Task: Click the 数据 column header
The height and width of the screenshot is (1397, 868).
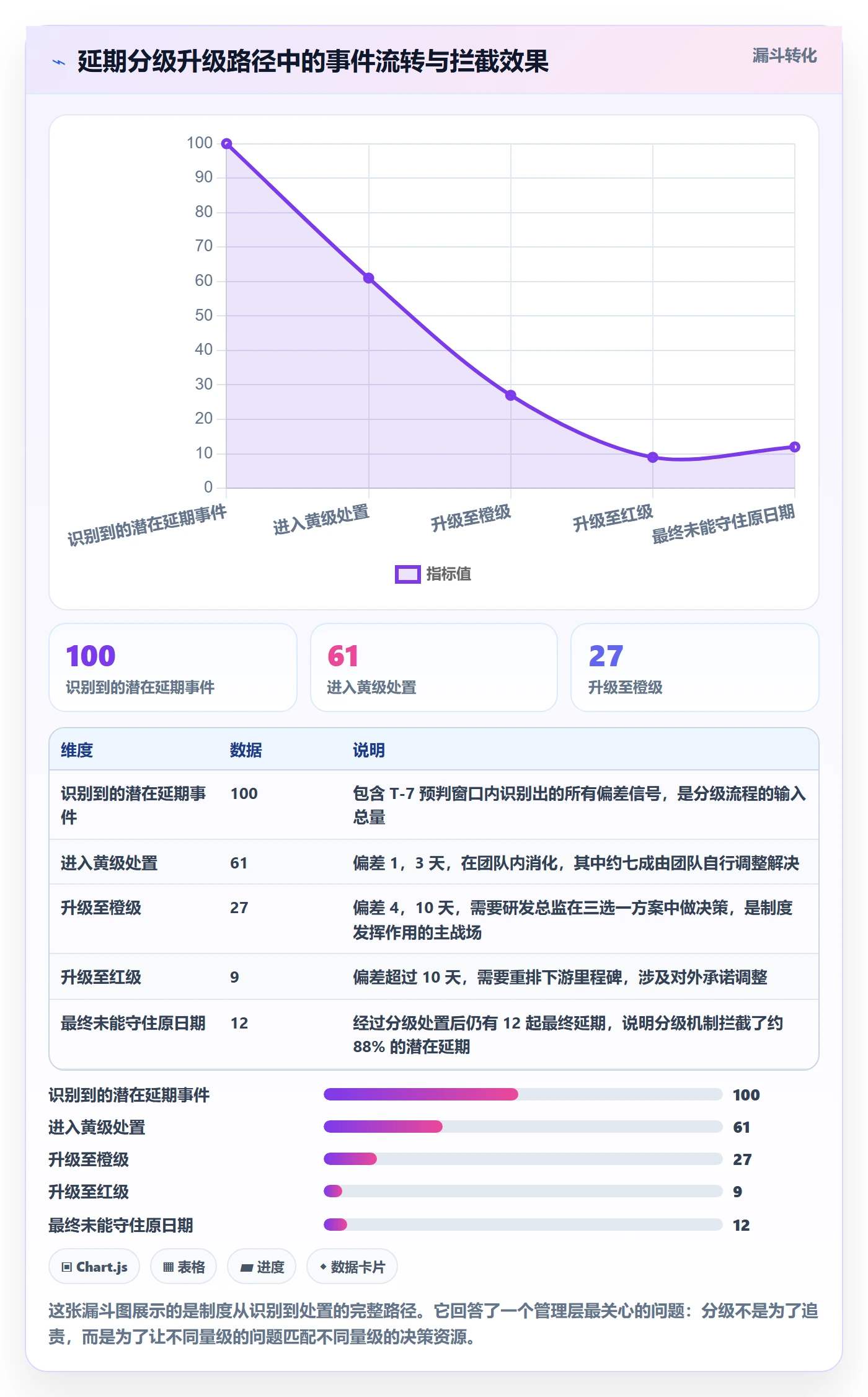Action: 246,750
